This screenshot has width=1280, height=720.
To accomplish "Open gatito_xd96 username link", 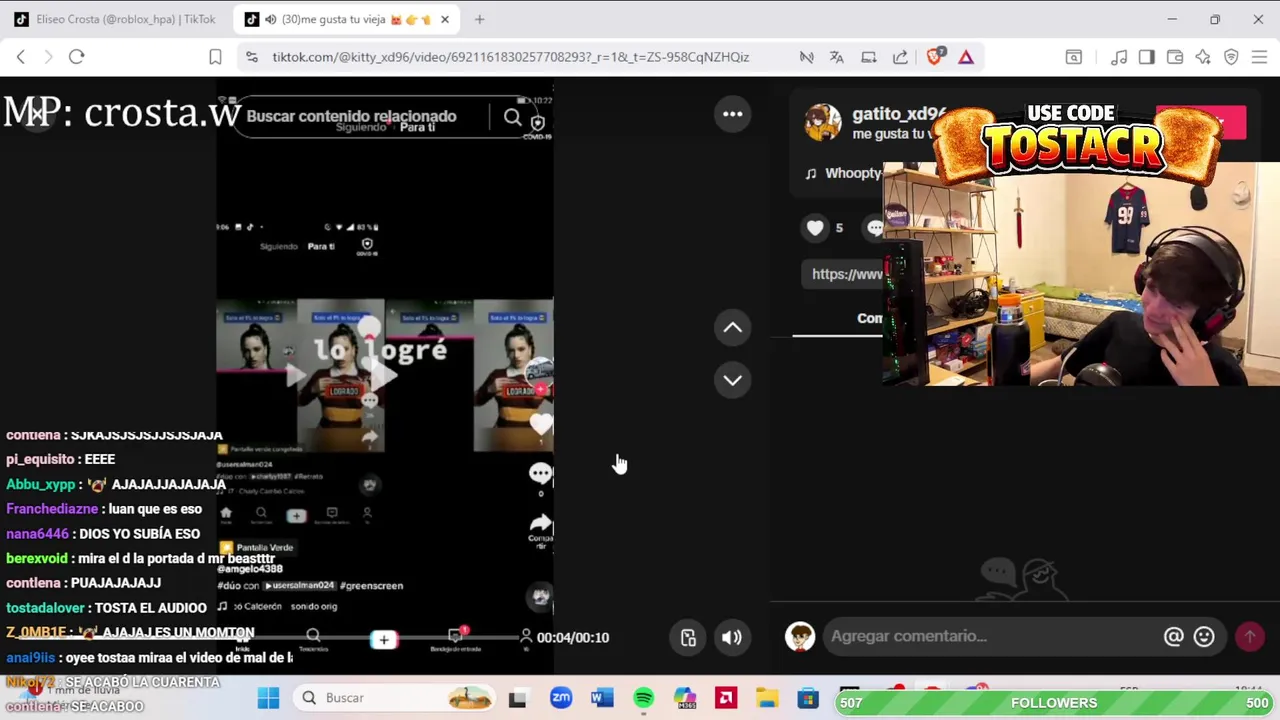I will (899, 114).
